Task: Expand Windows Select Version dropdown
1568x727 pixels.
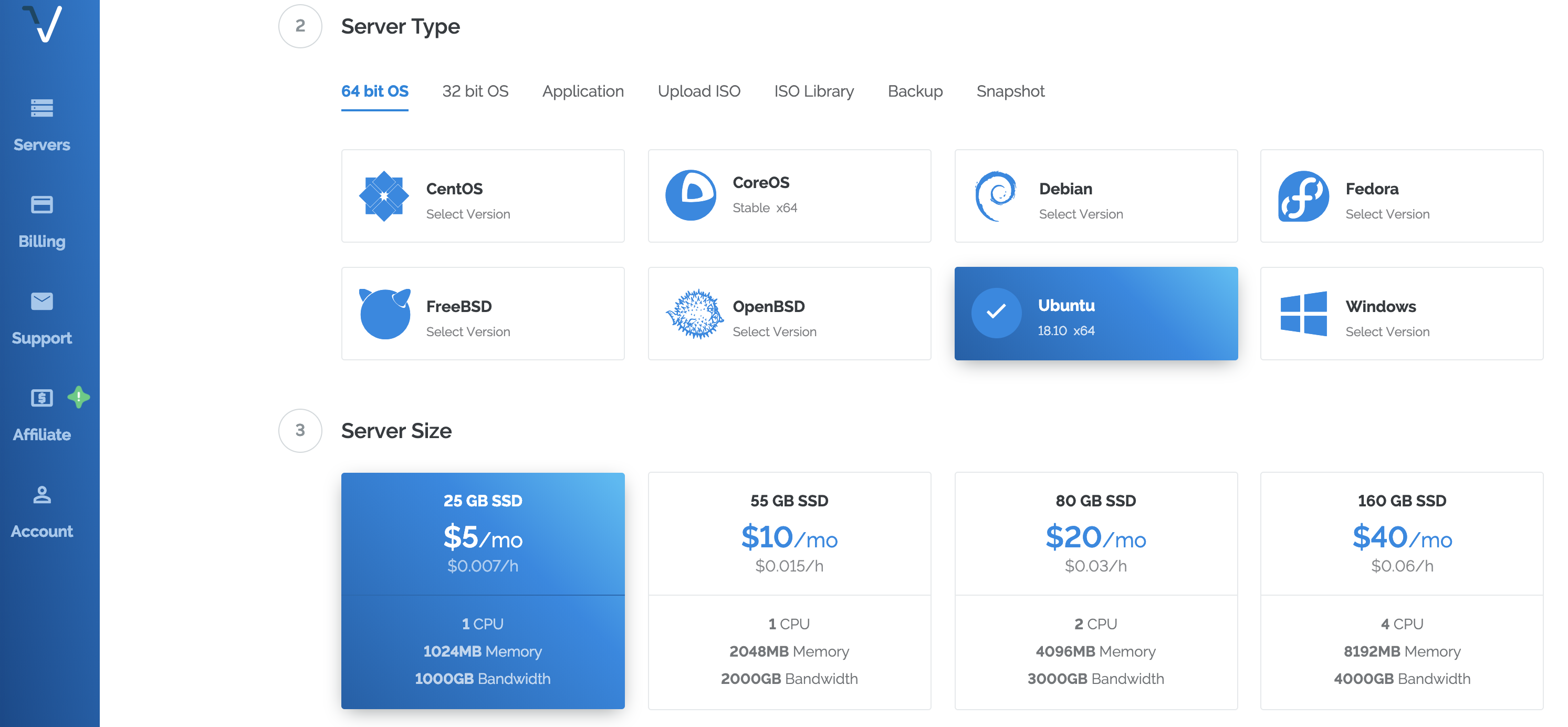Action: click(1387, 332)
